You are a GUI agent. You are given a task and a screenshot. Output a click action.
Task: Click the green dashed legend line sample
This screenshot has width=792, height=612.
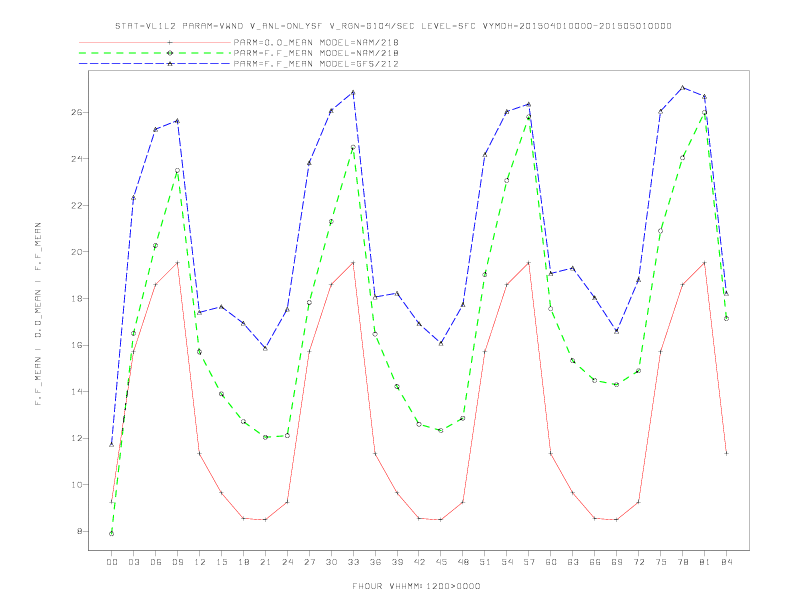(155, 53)
